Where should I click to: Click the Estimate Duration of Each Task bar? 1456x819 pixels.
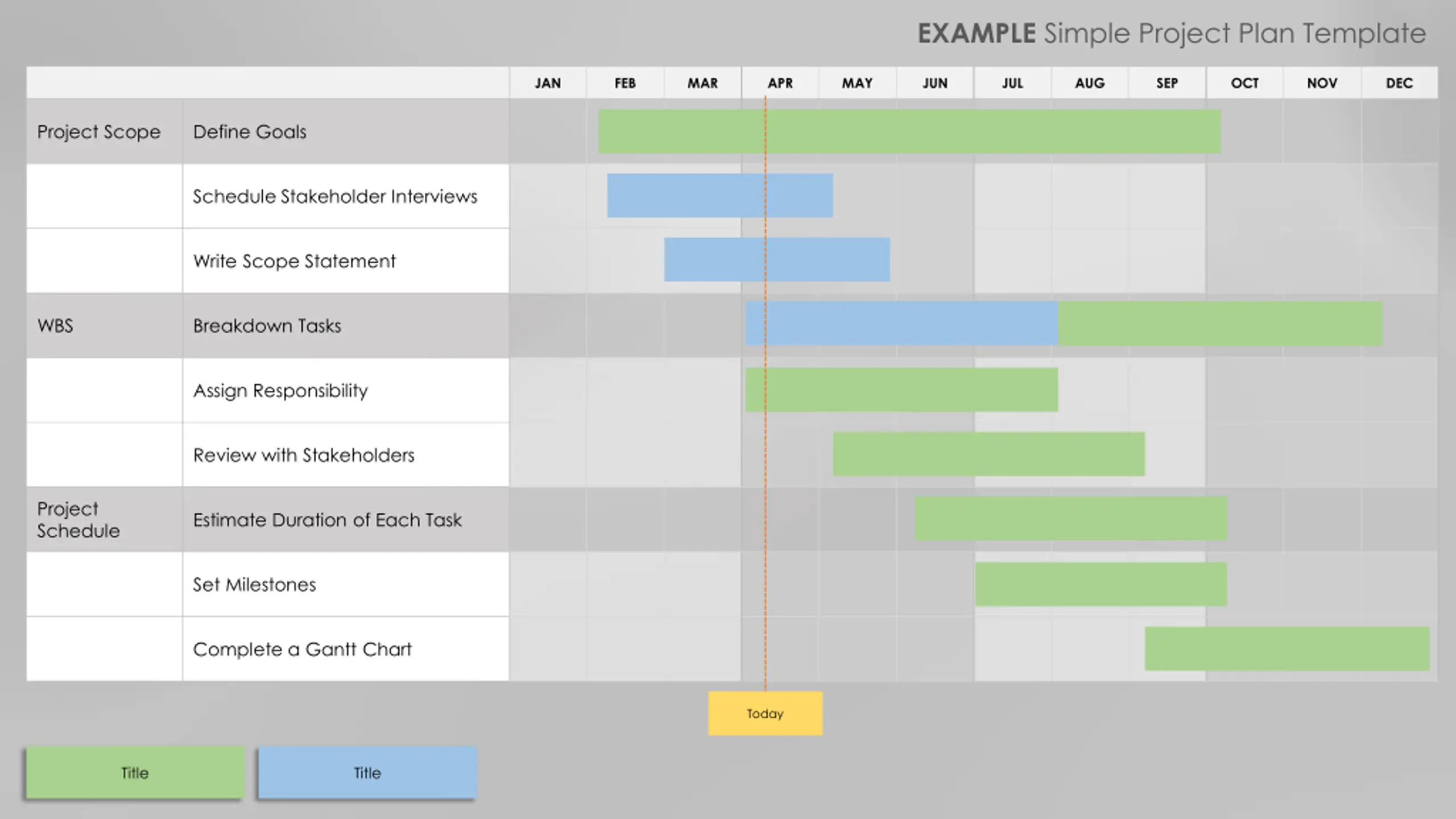point(1071,518)
